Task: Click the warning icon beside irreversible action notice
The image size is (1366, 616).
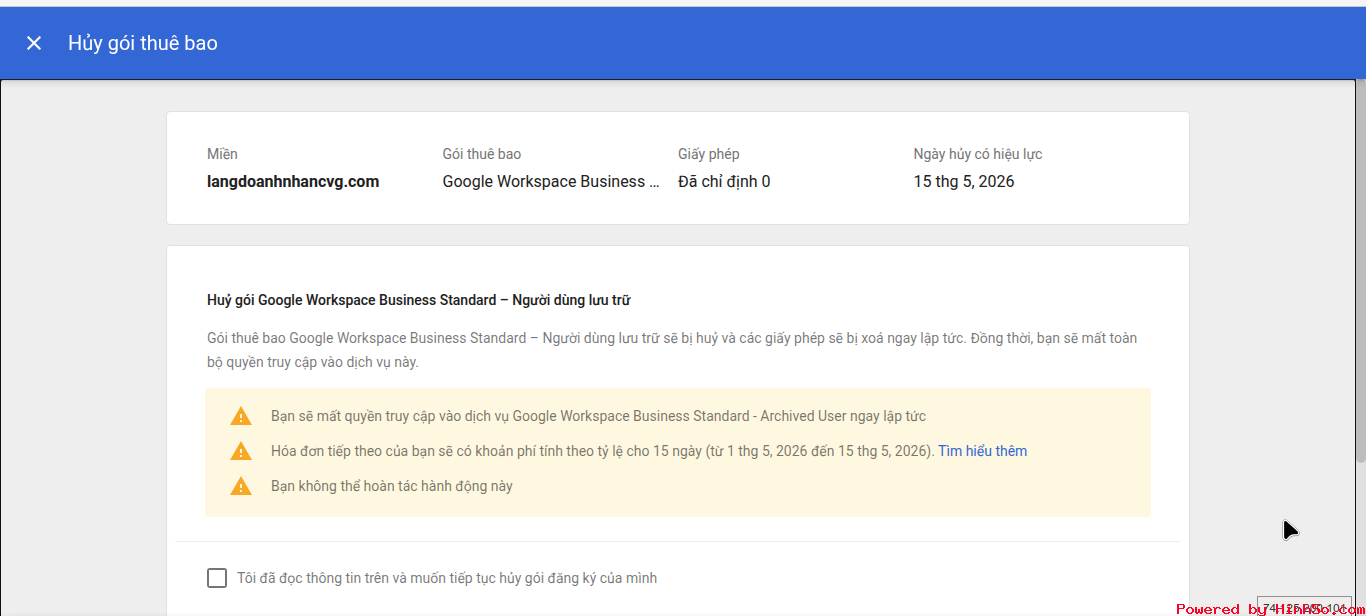Action: (x=241, y=486)
